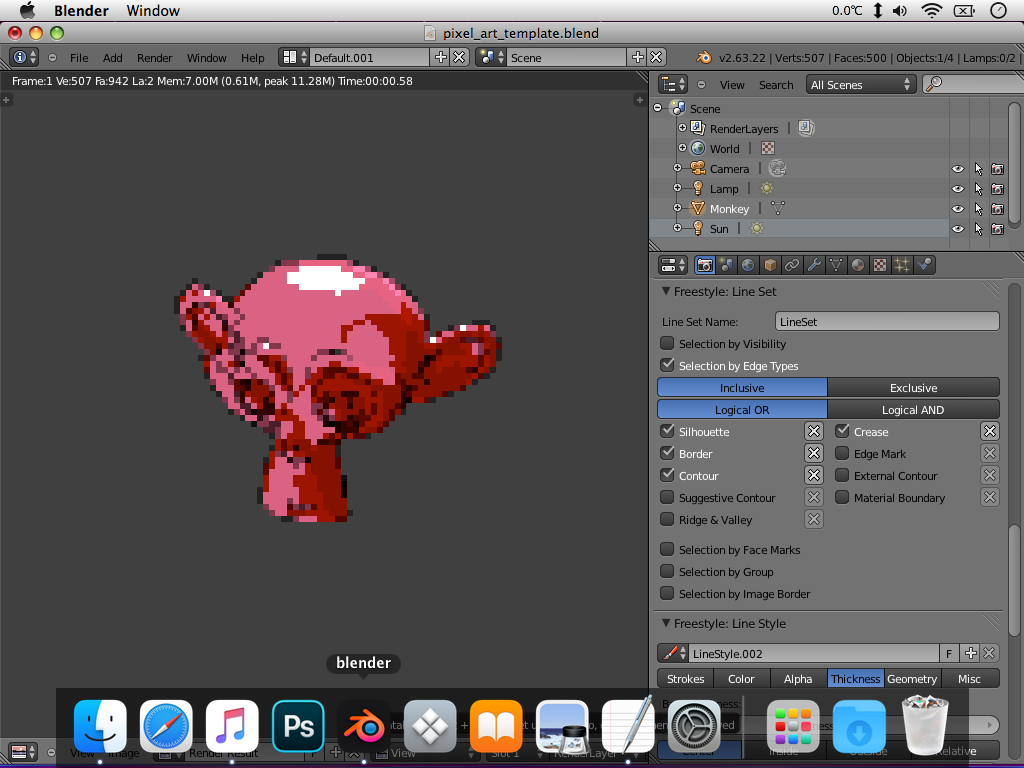Disable Selection by Edge Types checkbox

point(667,365)
